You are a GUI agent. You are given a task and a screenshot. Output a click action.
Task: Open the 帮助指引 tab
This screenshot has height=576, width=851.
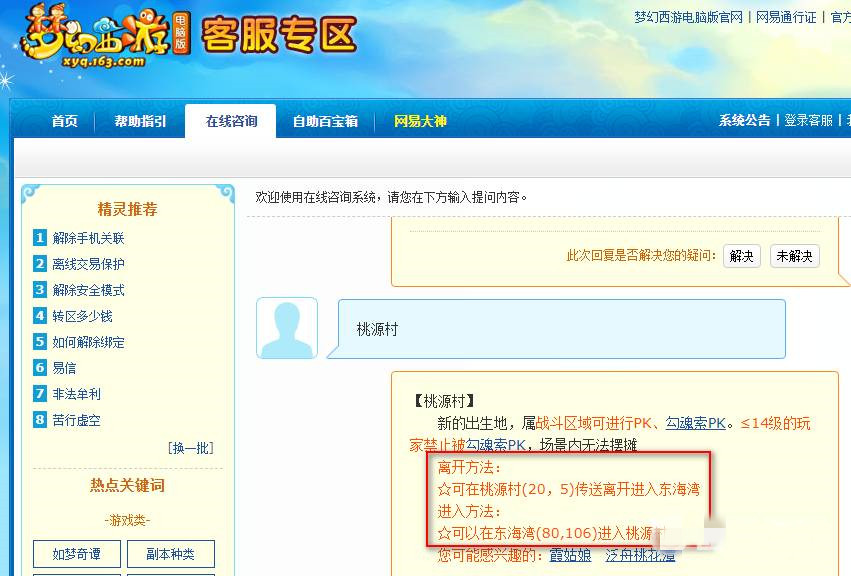pyautogui.click(x=139, y=119)
